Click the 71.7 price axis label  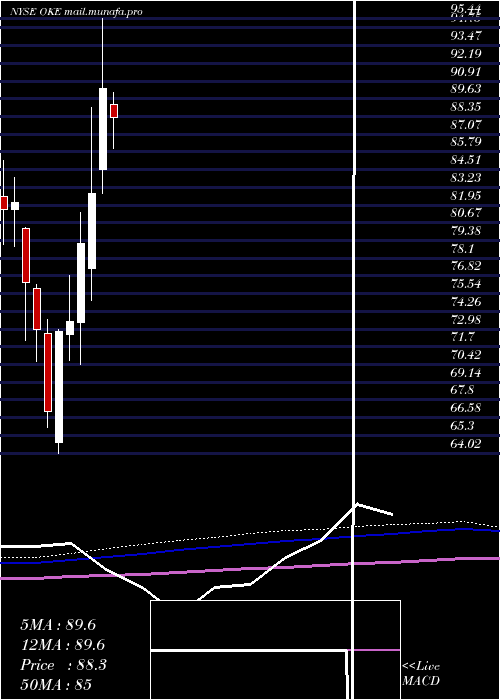(x=463, y=337)
